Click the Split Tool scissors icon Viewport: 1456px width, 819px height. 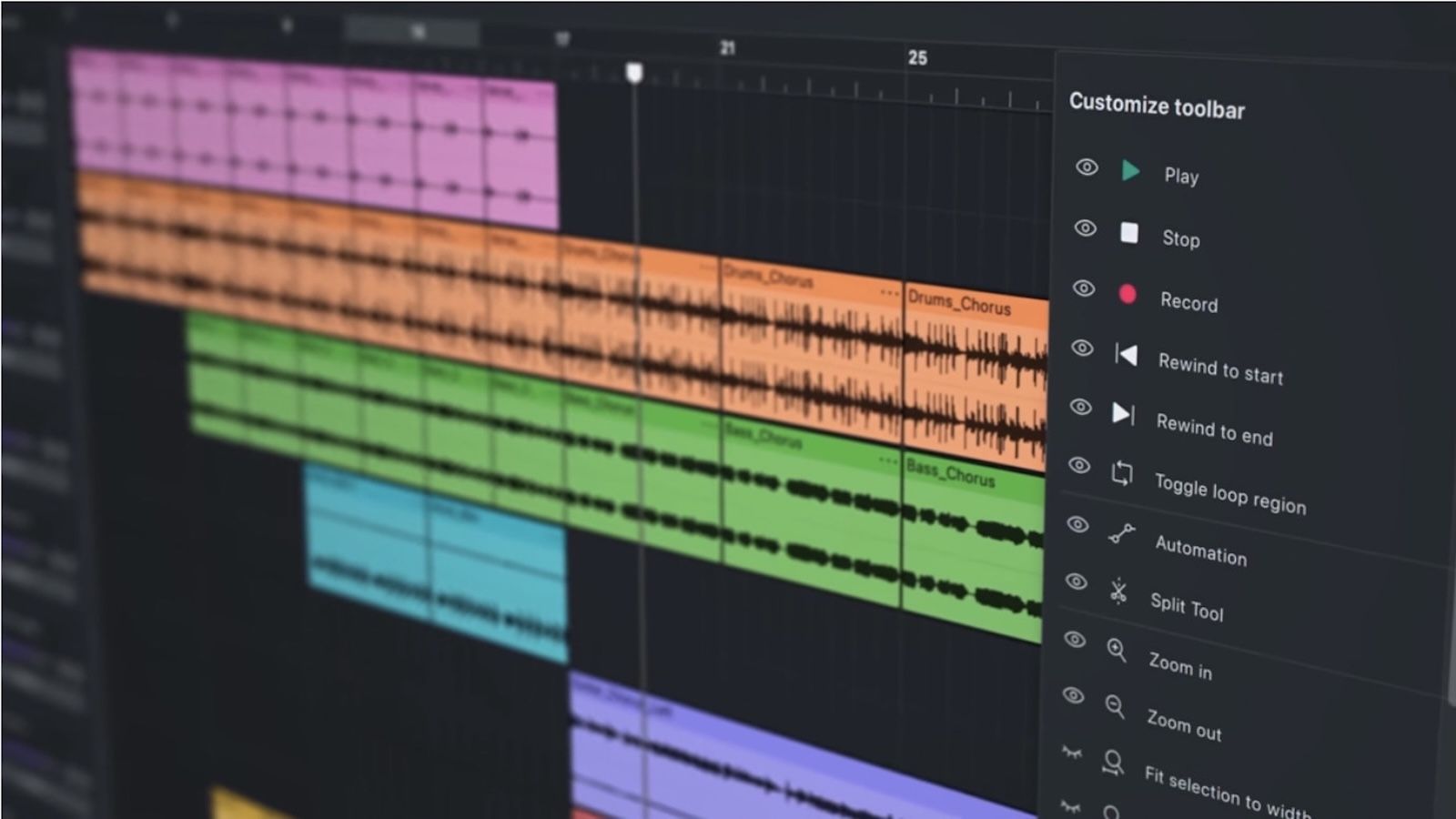[x=1118, y=591]
